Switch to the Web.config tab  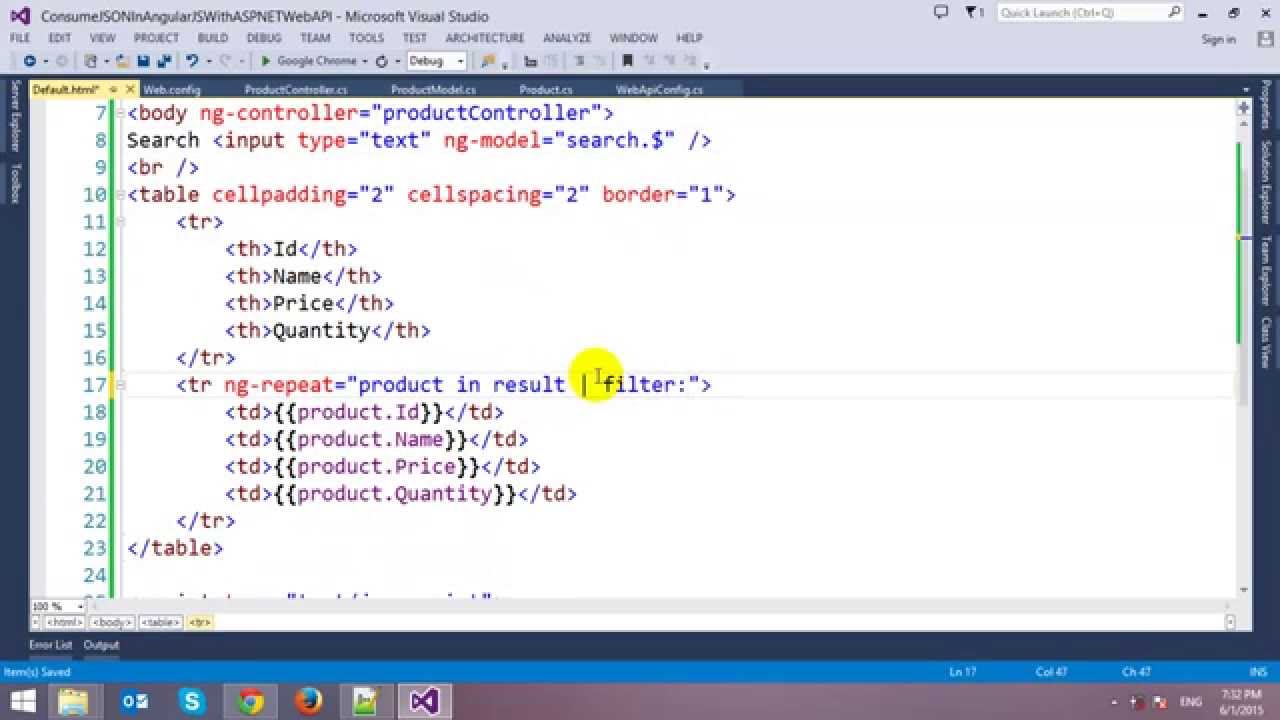172,90
